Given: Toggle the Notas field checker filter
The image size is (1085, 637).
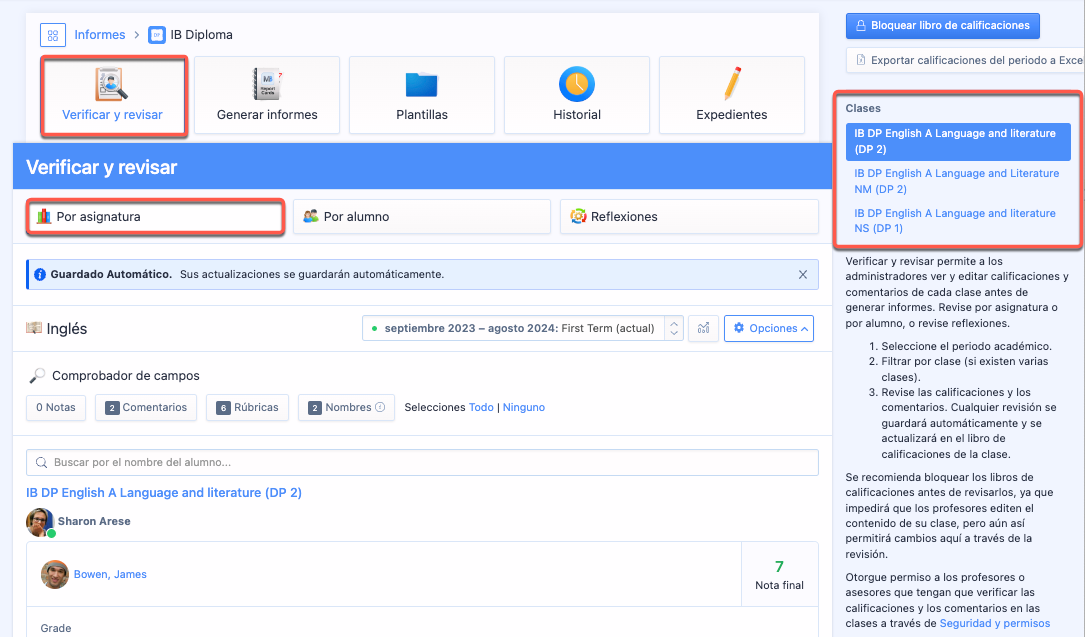Looking at the screenshot, I should click(x=55, y=408).
